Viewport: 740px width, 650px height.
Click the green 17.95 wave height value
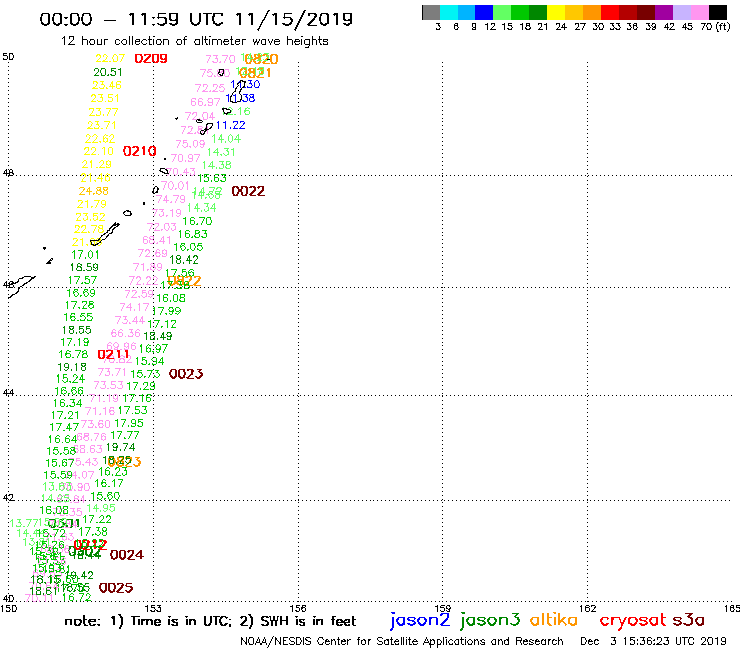129,423
